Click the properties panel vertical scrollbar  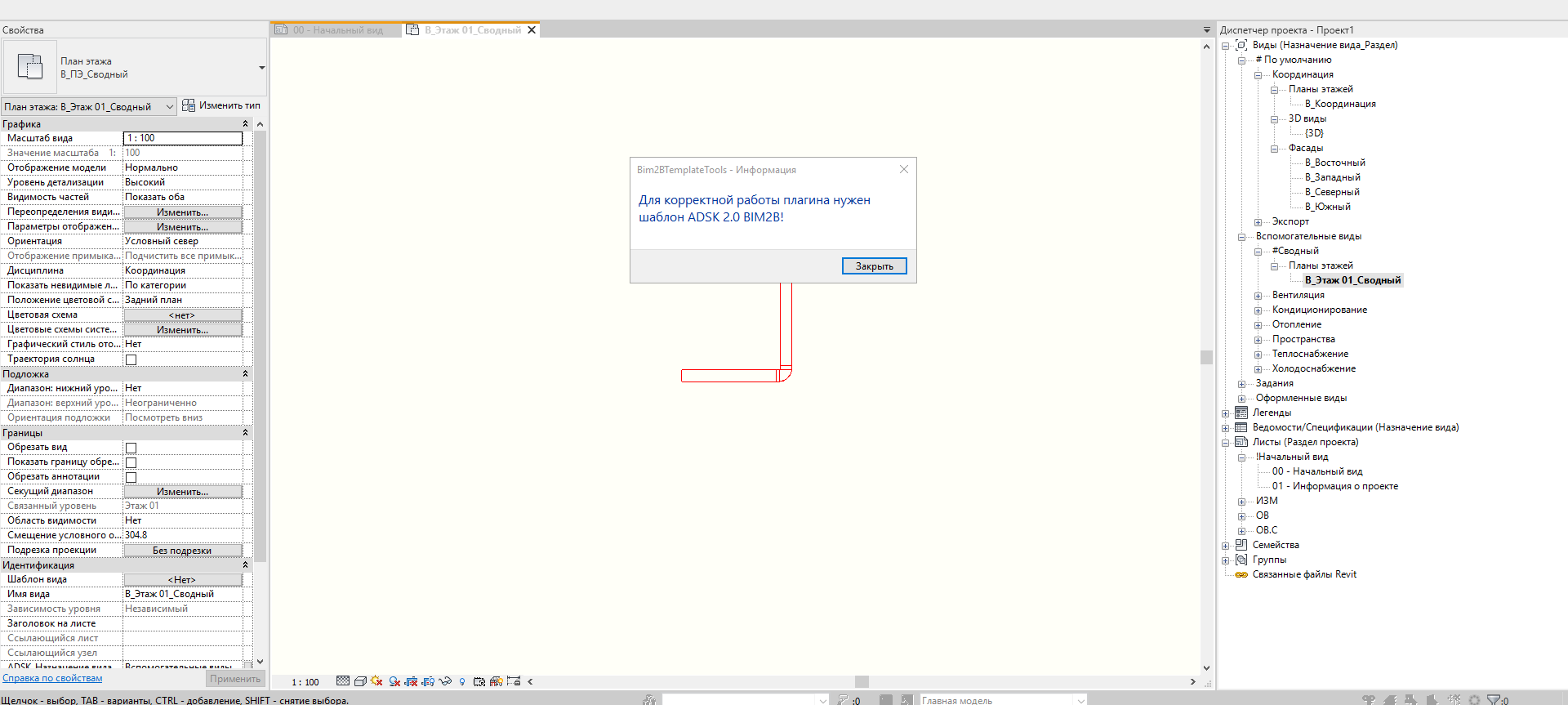click(x=260, y=343)
